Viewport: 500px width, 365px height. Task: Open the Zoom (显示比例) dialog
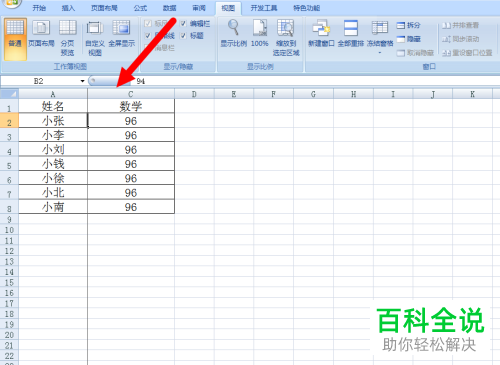point(233,33)
